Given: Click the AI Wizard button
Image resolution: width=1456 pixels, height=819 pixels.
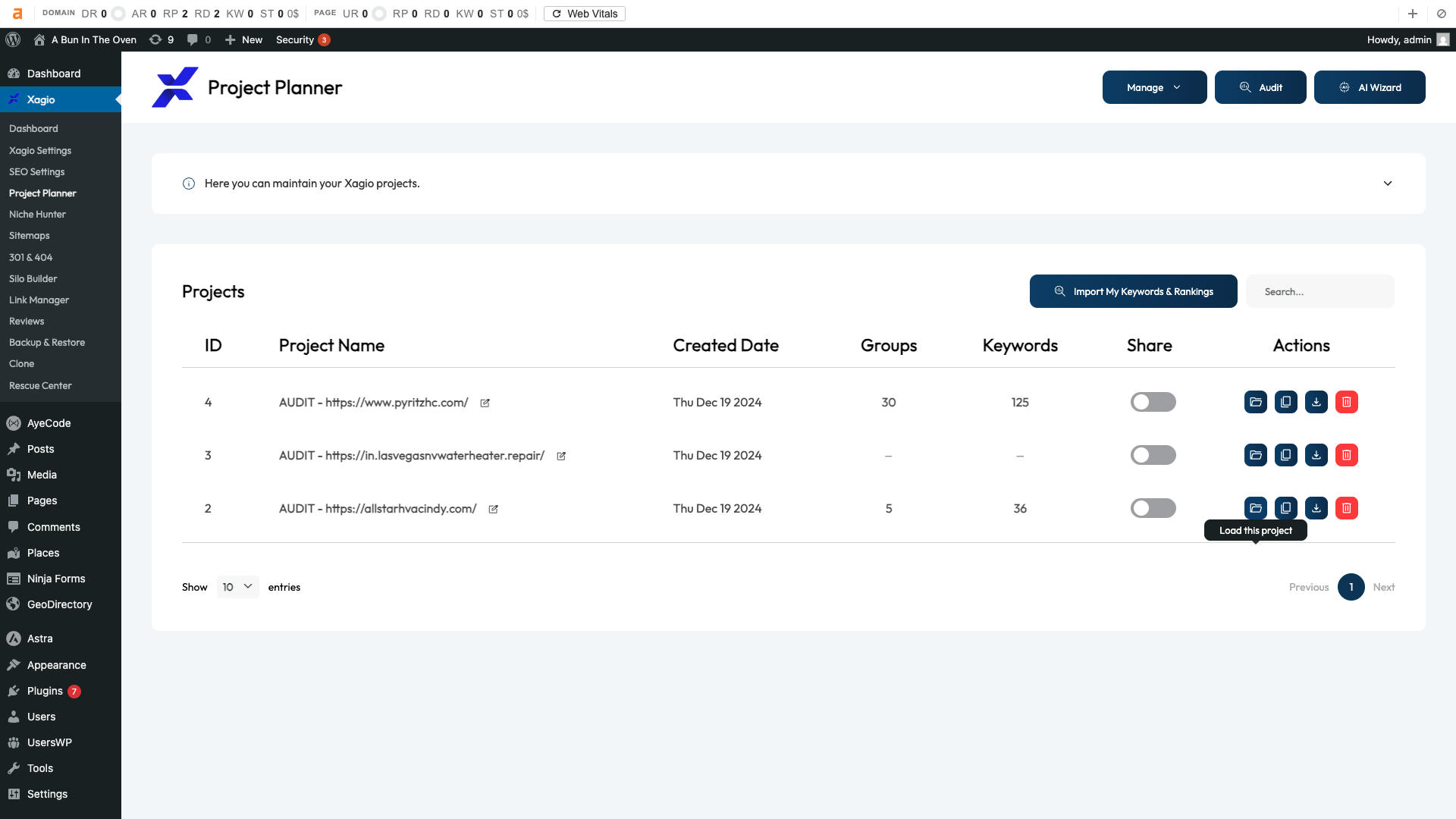Looking at the screenshot, I should click(1369, 87).
